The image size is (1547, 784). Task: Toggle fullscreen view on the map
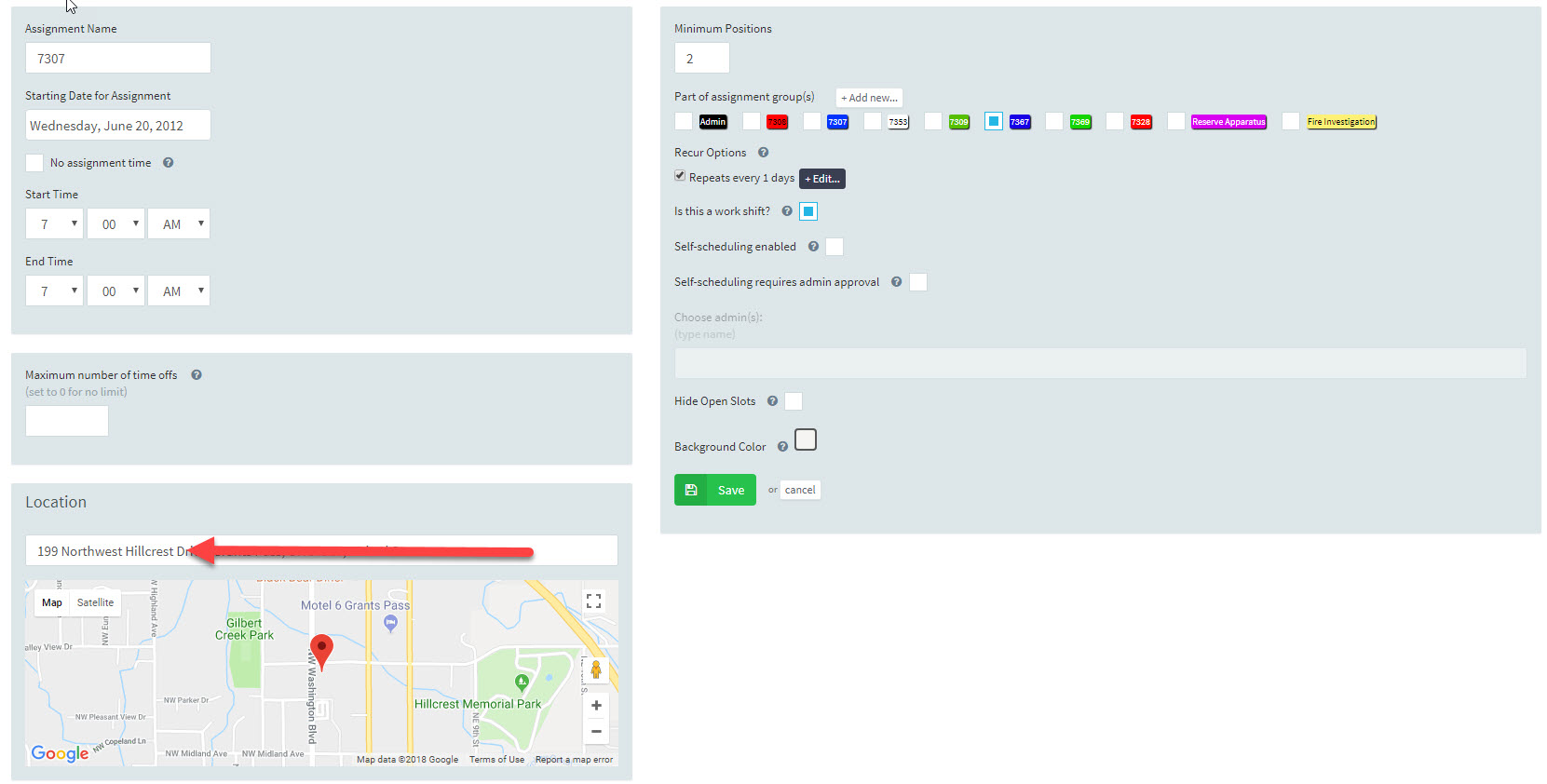tap(593, 602)
